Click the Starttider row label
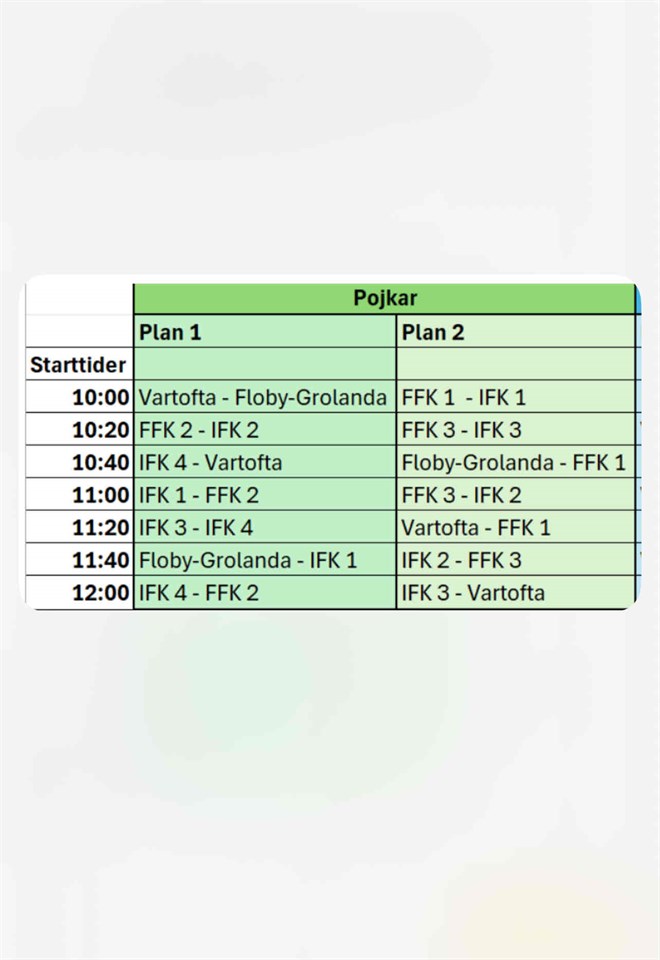The height and width of the screenshot is (960, 660). tap(79, 364)
